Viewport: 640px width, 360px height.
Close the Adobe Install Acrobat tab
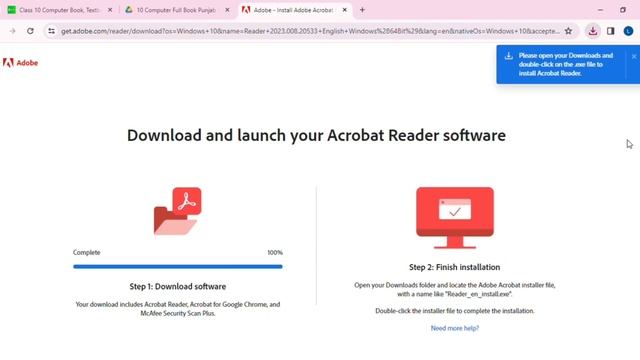point(344,10)
